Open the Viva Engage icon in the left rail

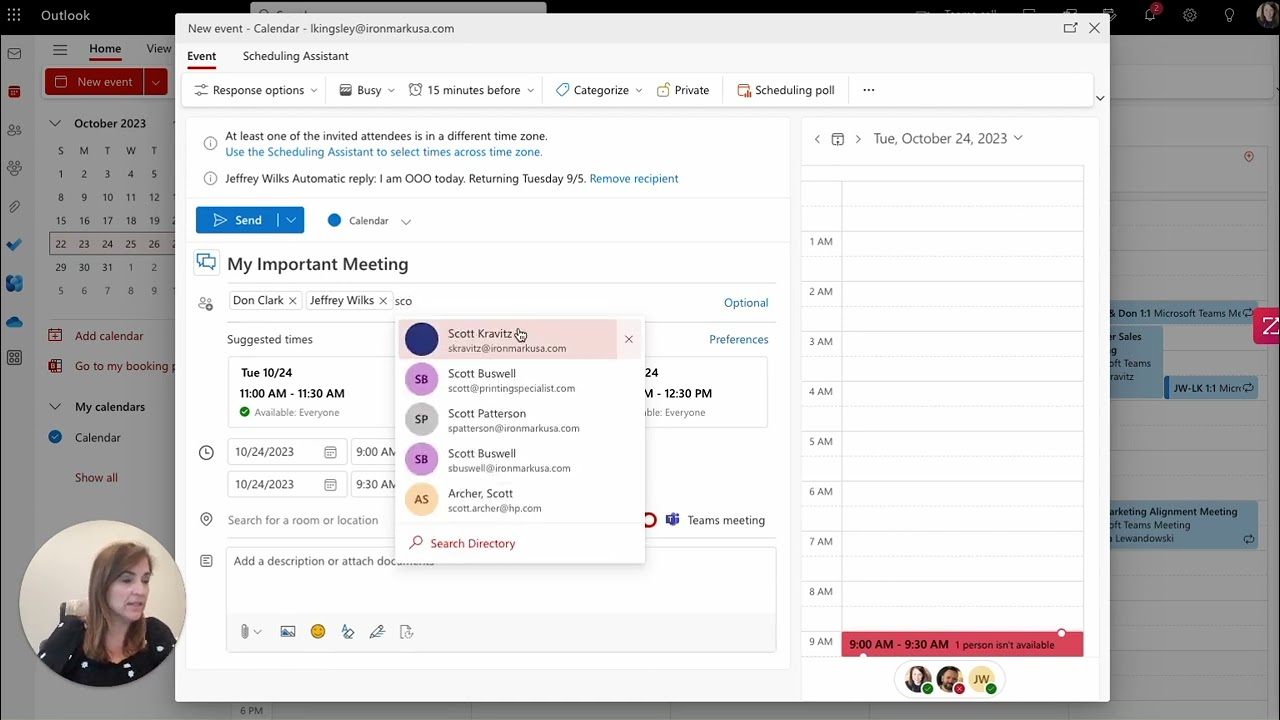[14, 283]
